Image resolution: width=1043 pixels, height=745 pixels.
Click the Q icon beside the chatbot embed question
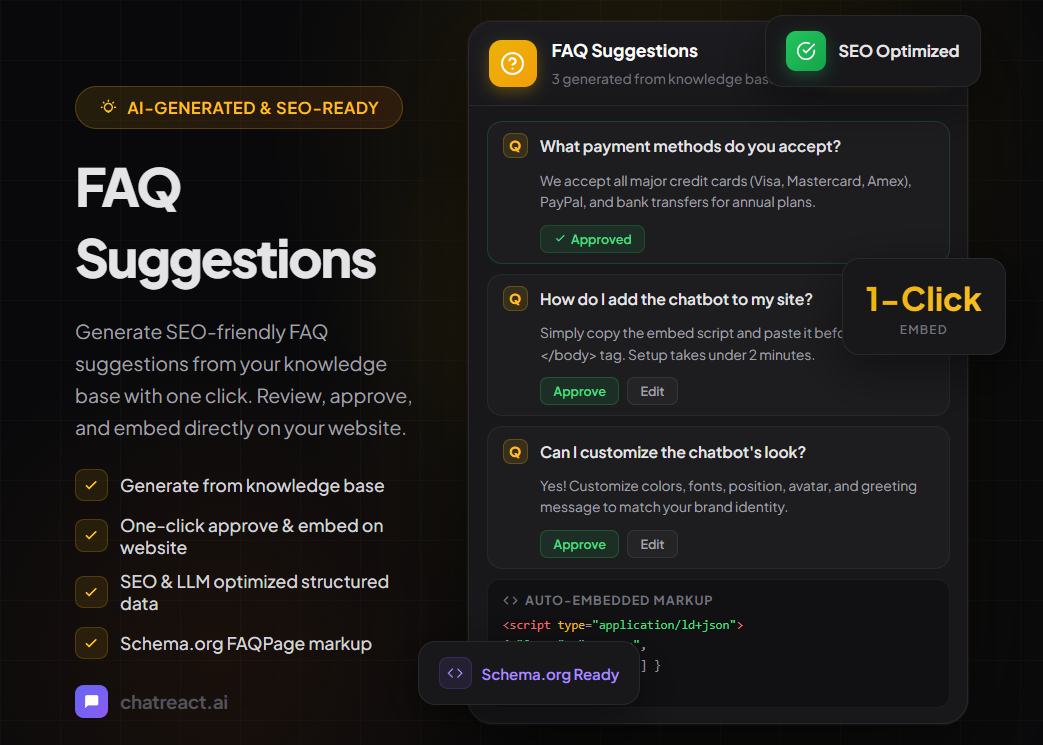click(x=515, y=298)
